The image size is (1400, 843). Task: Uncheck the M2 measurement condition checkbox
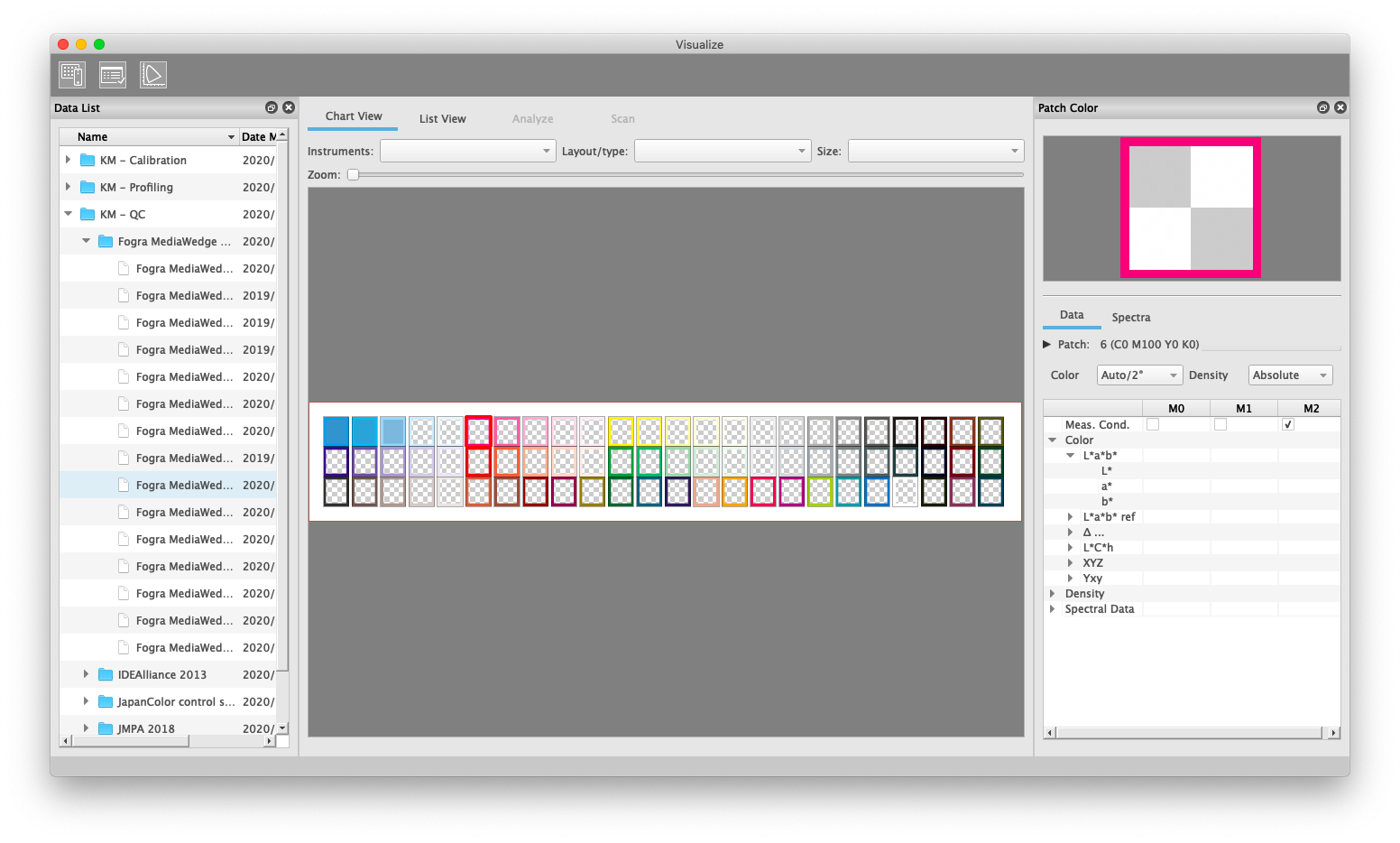pyautogui.click(x=1288, y=424)
